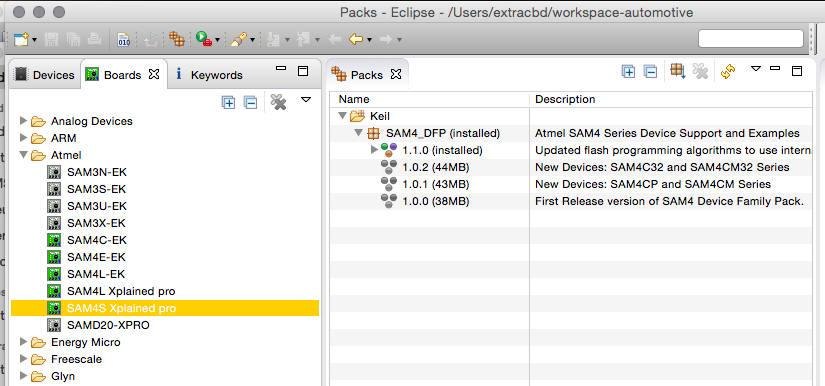Expand the ARM folder
This screenshot has width=825, height=386.
click(x=23, y=138)
